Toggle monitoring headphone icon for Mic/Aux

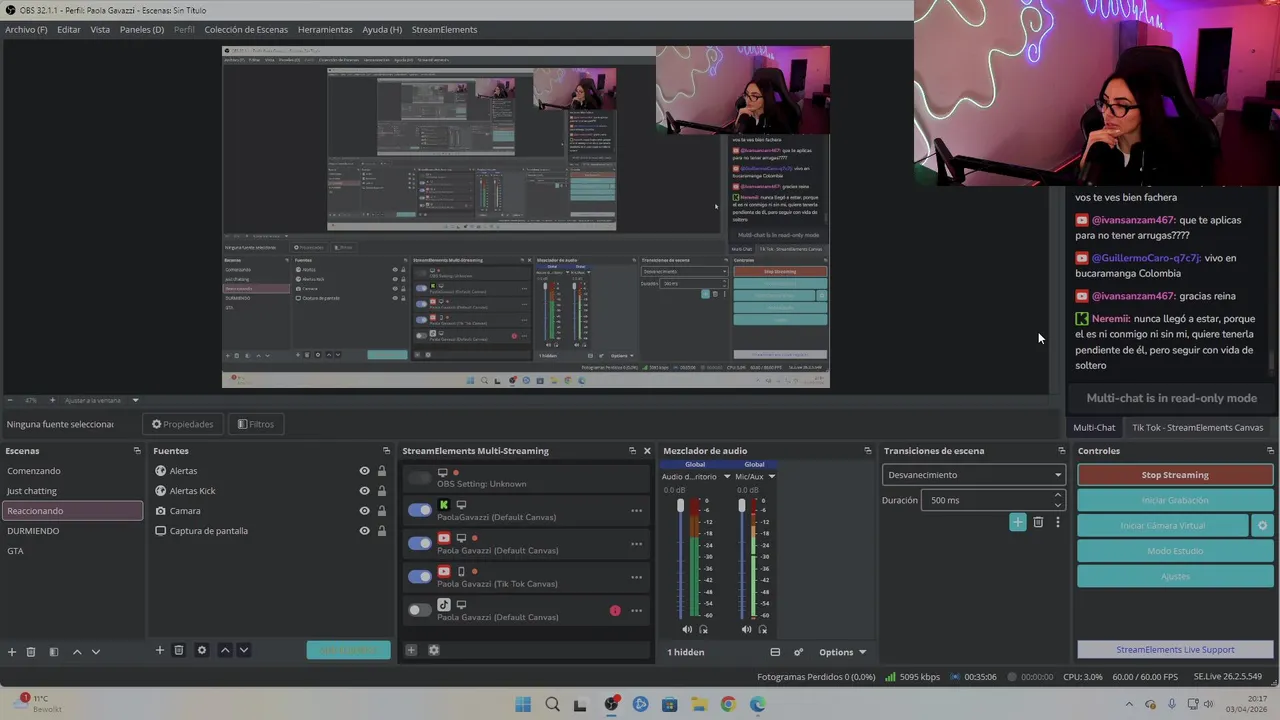[763, 629]
